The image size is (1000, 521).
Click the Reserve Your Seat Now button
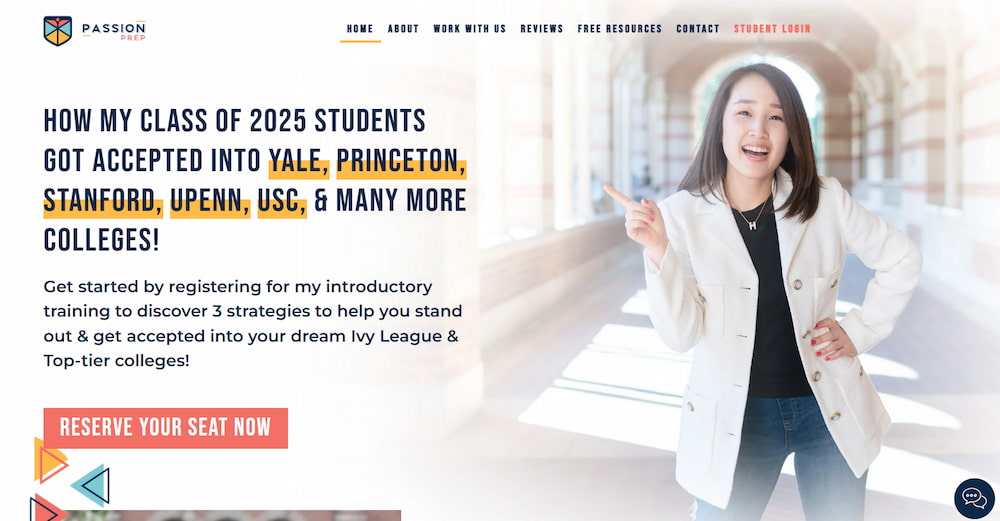(166, 428)
